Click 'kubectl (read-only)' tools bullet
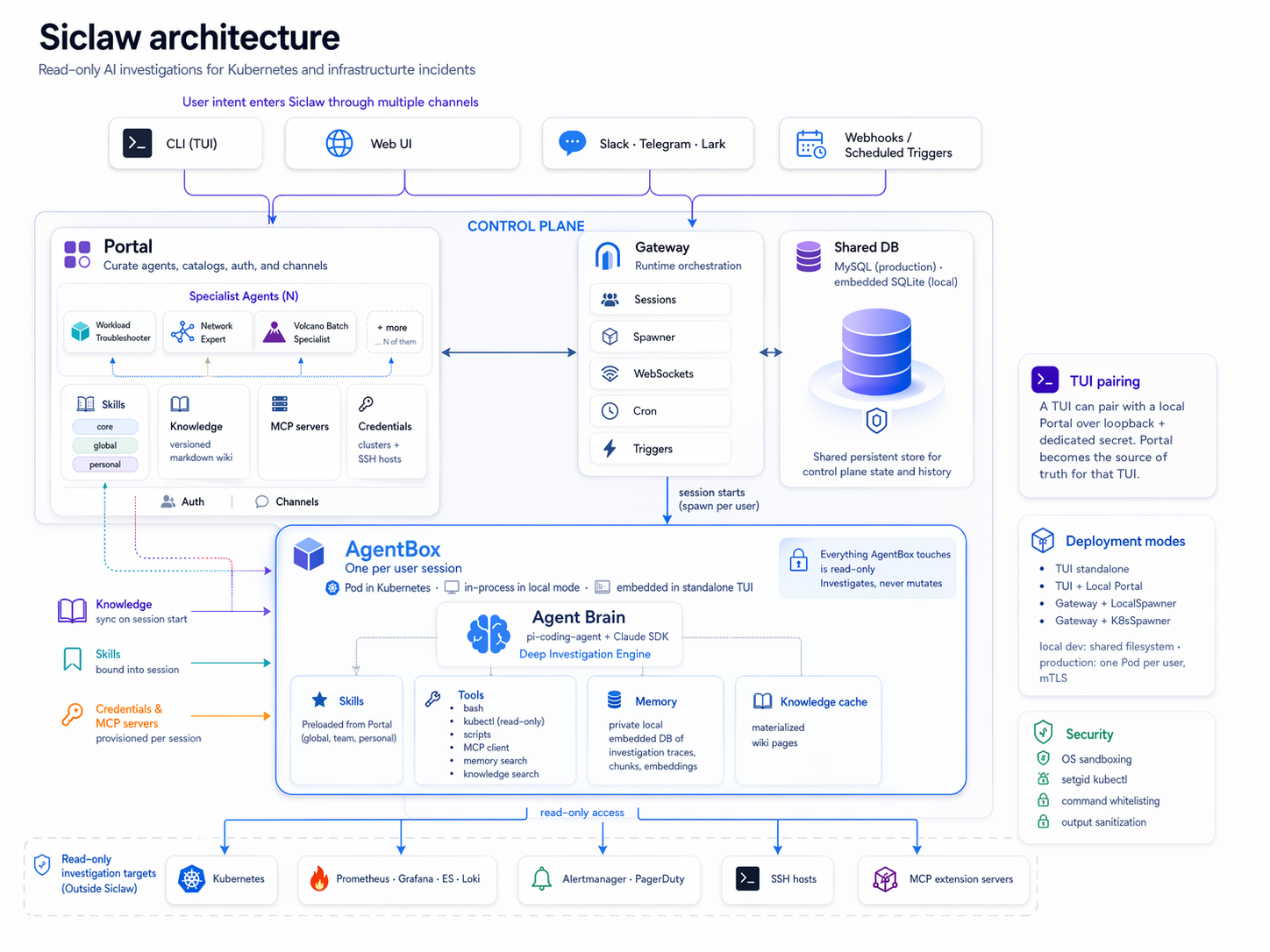 tap(503, 721)
